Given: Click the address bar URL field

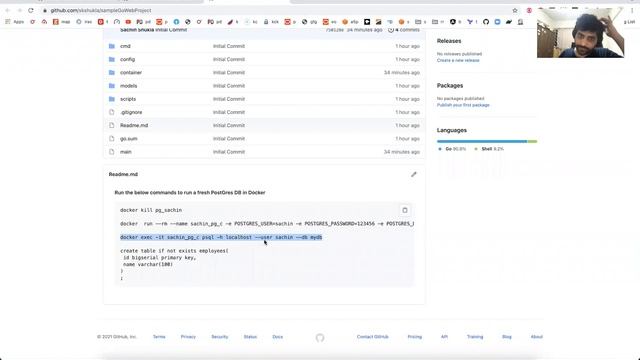Looking at the screenshot, I should pyautogui.click(x=101, y=10).
